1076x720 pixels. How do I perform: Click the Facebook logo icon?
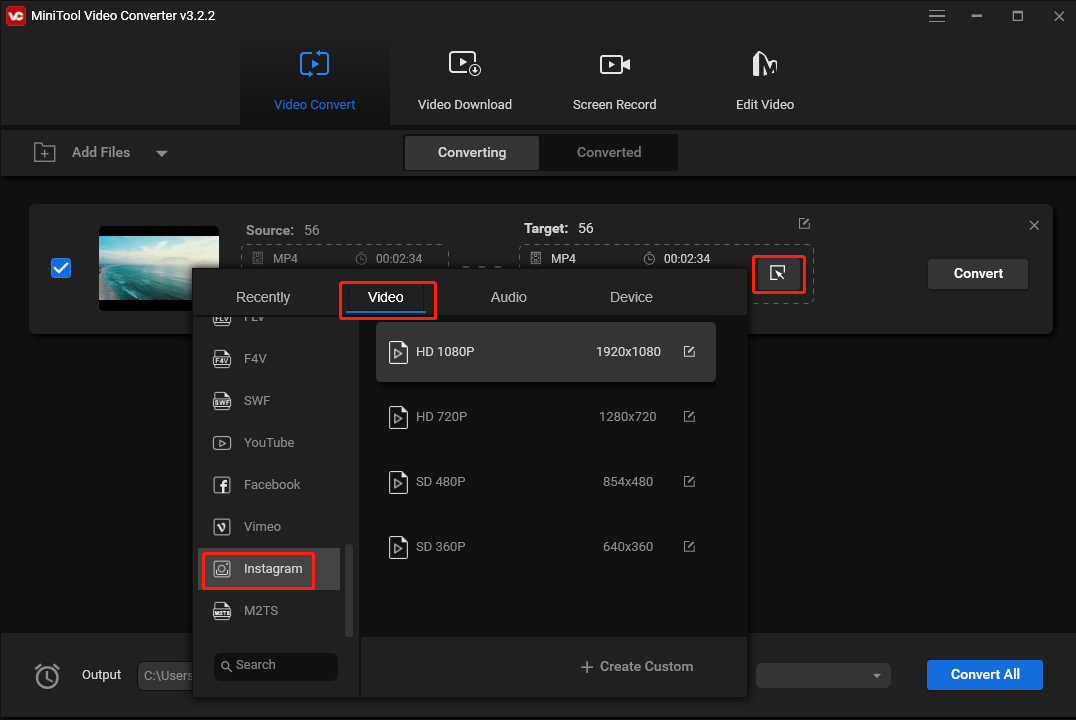222,485
